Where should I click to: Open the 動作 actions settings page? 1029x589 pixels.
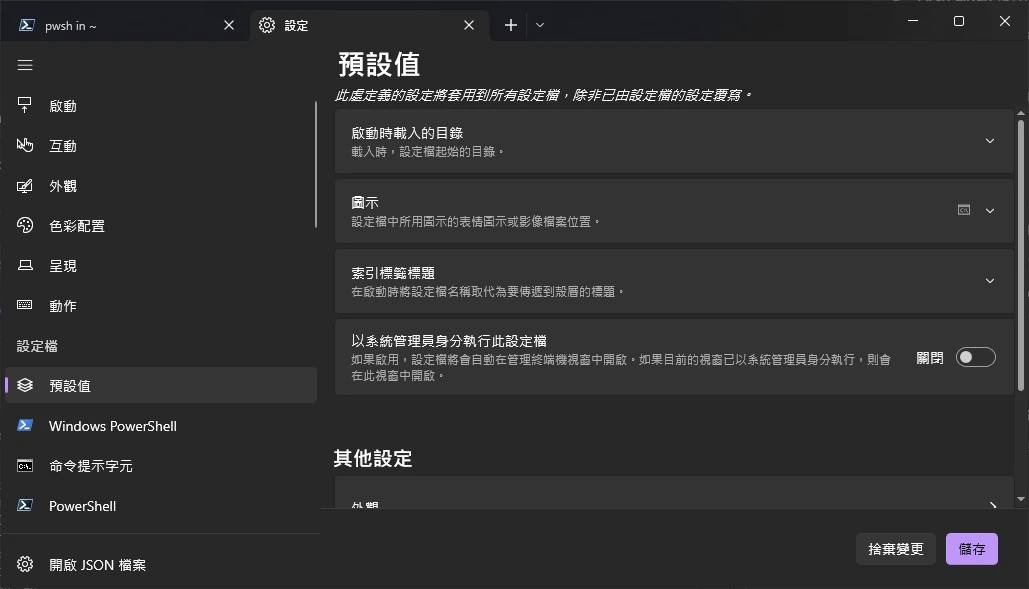pos(62,306)
